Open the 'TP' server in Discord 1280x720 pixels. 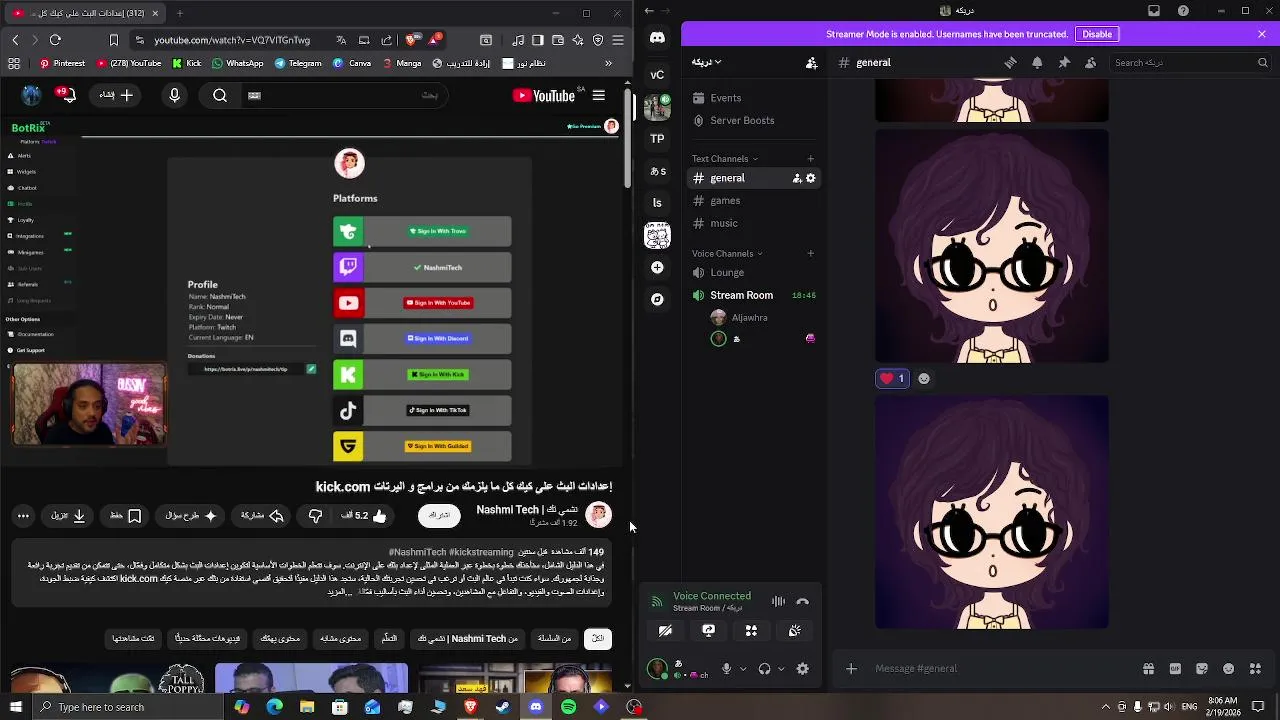(657, 139)
